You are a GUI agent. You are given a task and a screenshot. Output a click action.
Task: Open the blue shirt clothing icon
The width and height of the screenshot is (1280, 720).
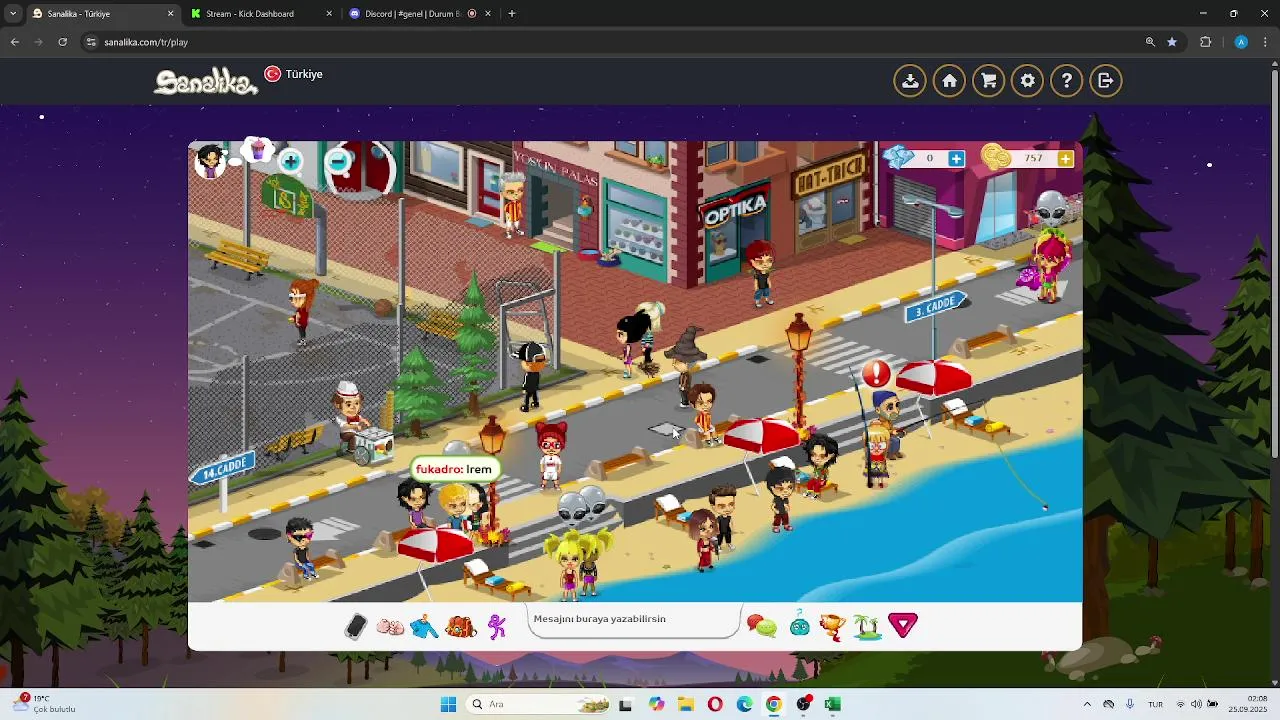click(x=424, y=627)
